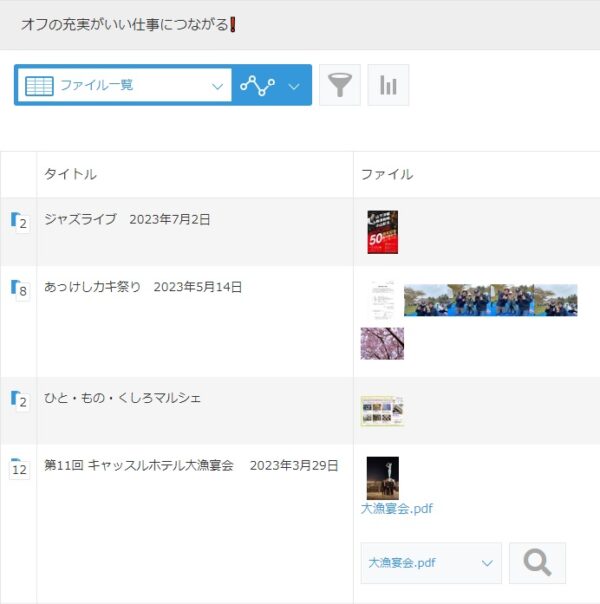Click the workflow graph view icon
This screenshot has width=600, height=604.
257,86
